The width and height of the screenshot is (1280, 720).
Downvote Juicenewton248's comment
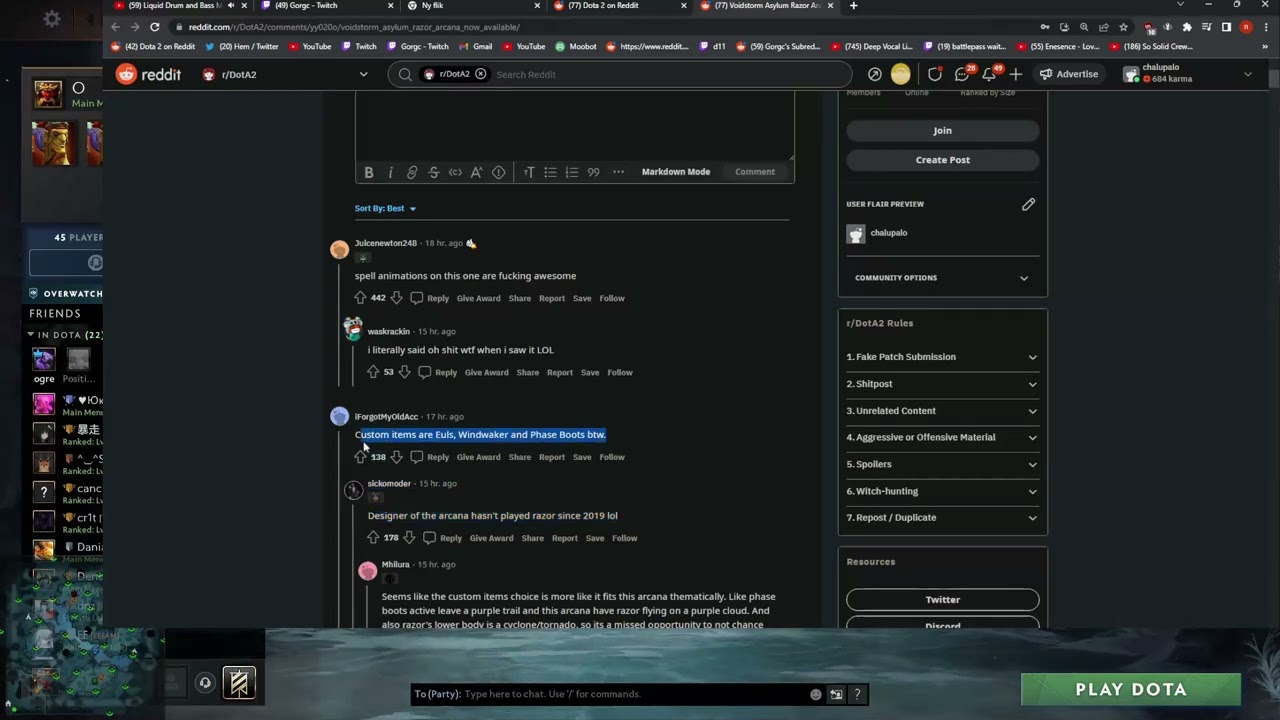point(396,298)
